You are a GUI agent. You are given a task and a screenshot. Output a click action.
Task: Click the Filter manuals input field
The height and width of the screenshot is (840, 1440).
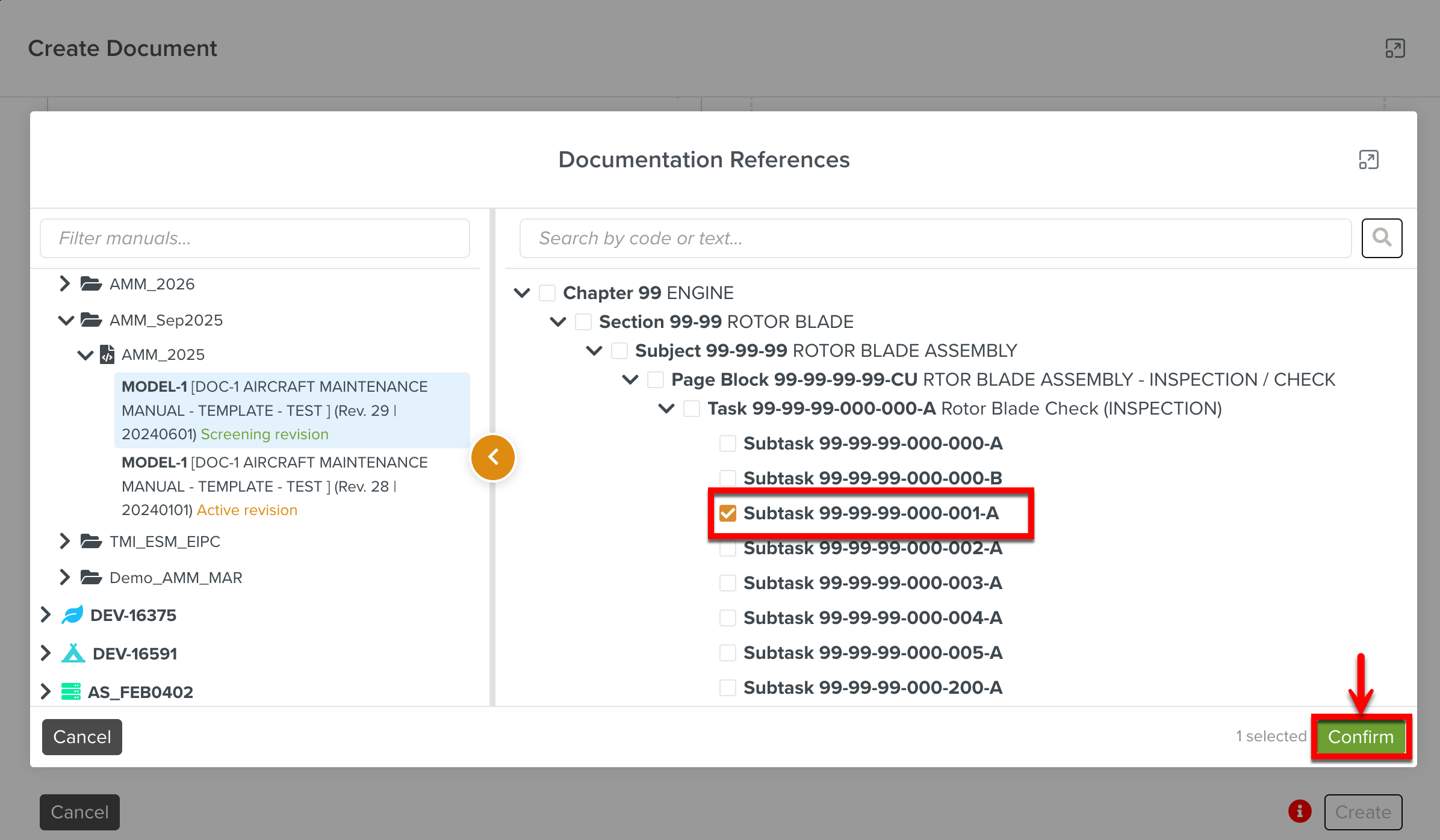[x=255, y=238]
